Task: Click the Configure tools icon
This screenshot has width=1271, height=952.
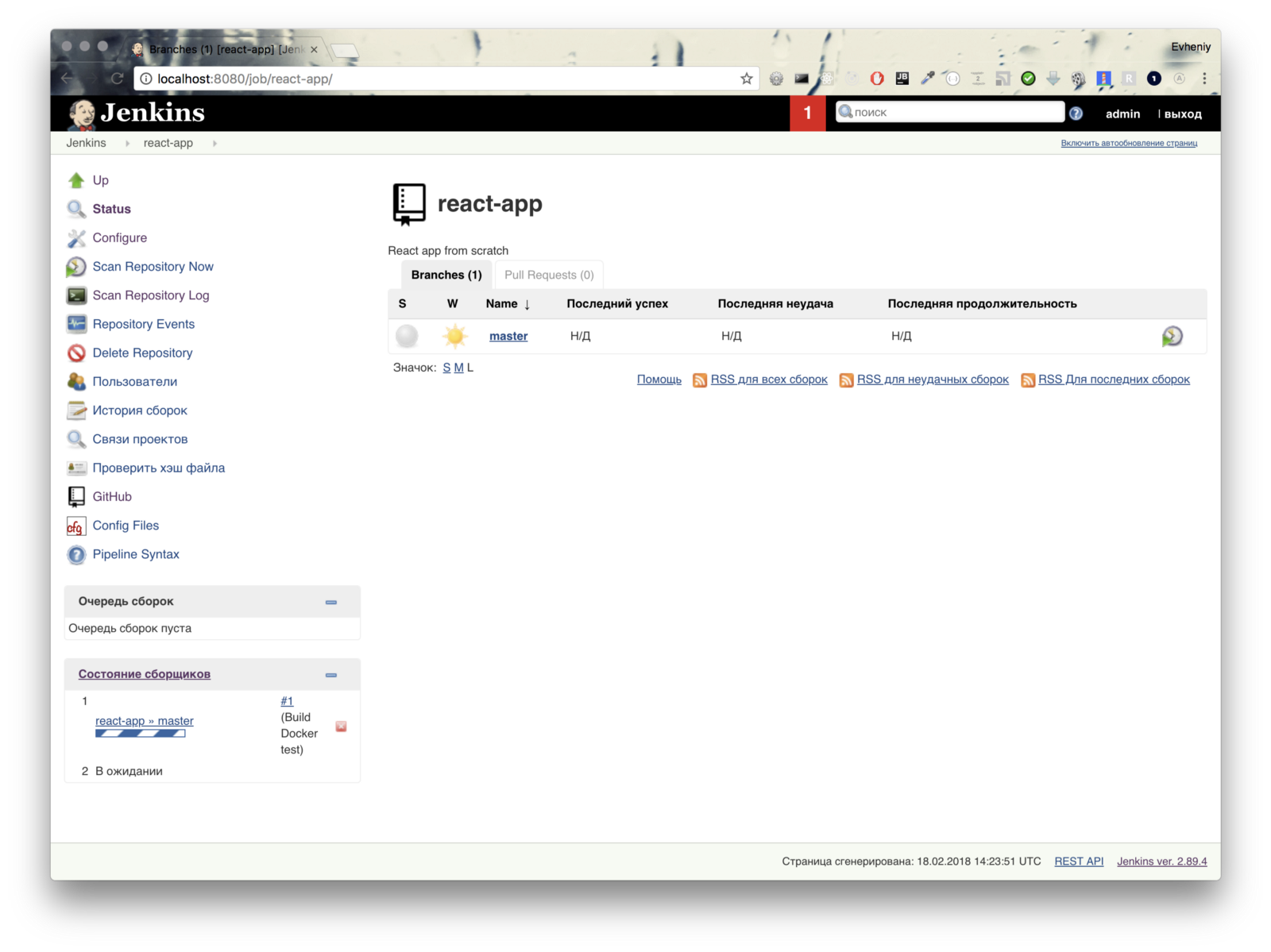Action: [76, 237]
